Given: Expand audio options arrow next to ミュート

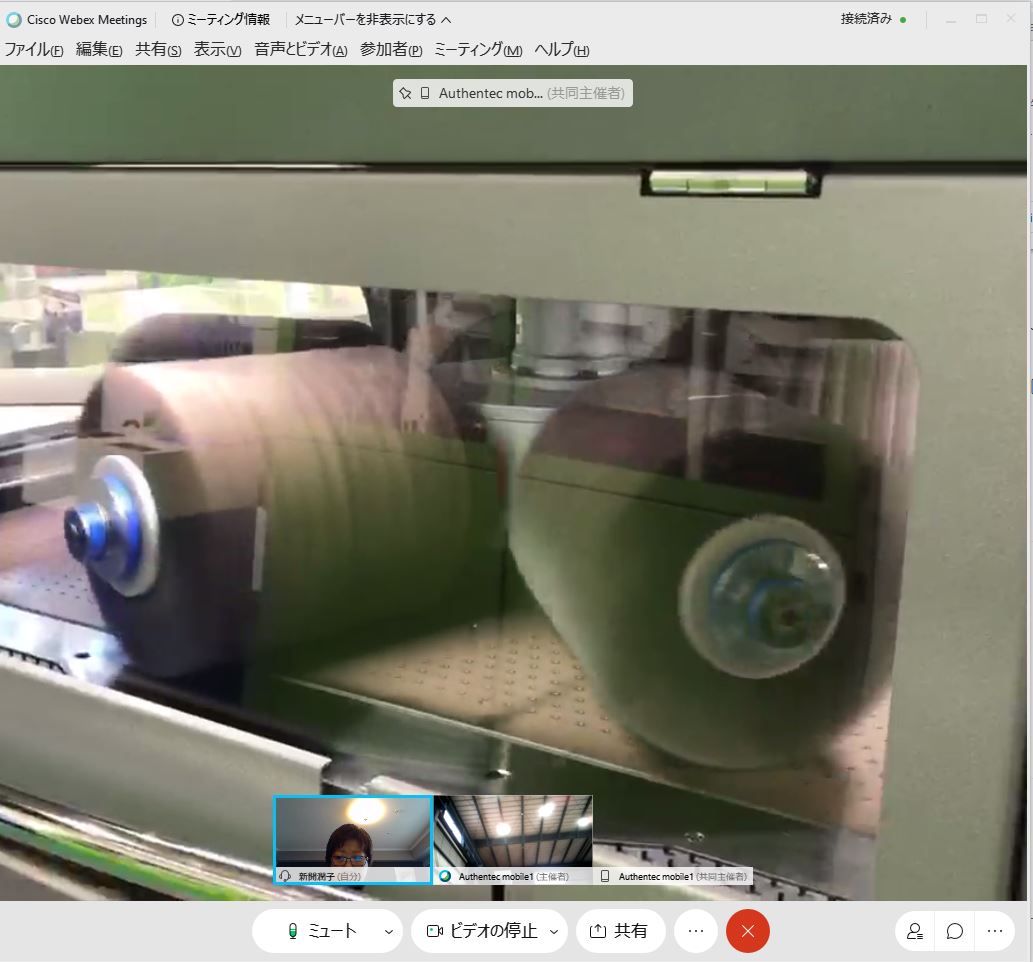Looking at the screenshot, I should click(x=389, y=931).
